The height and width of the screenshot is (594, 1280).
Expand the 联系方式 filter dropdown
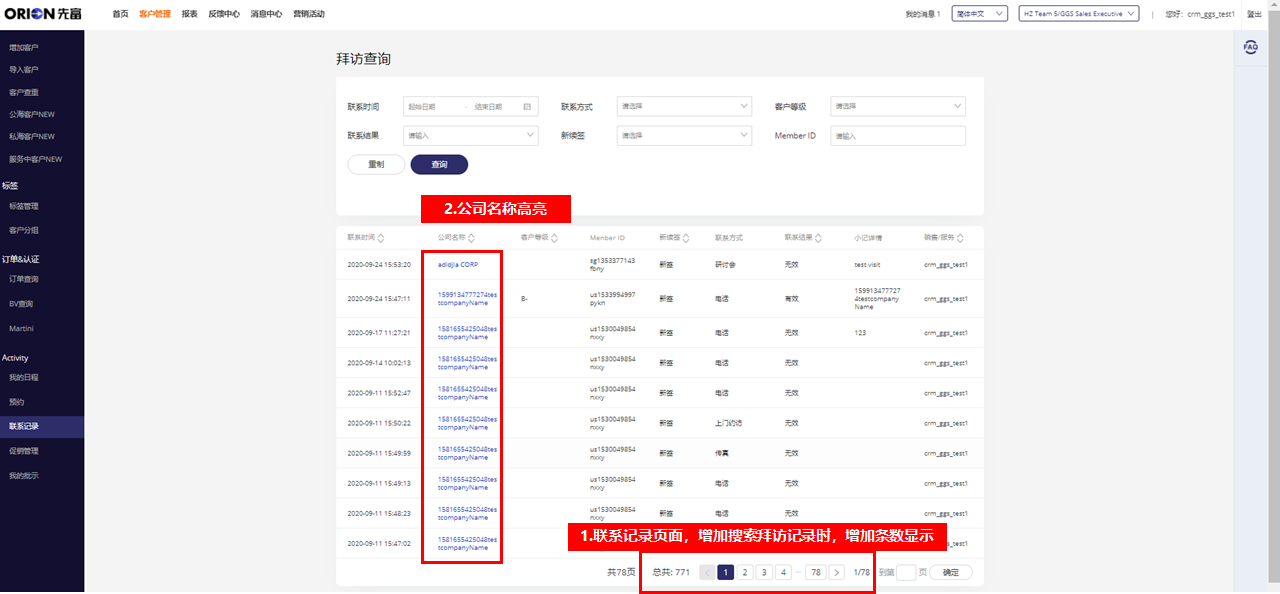pos(684,106)
